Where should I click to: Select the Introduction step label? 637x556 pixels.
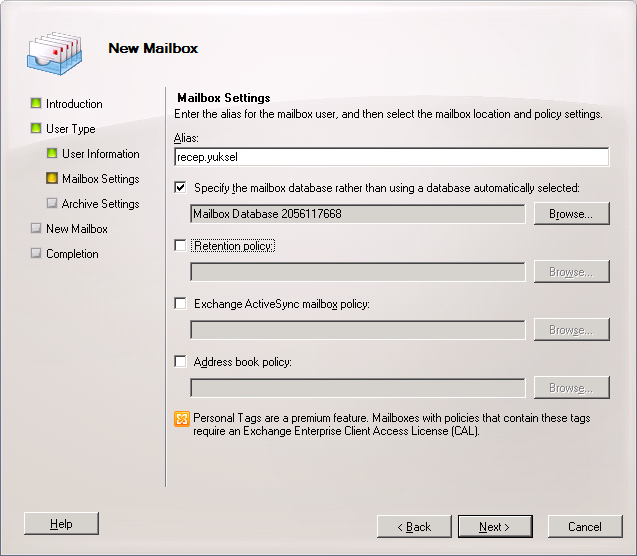pos(74,104)
